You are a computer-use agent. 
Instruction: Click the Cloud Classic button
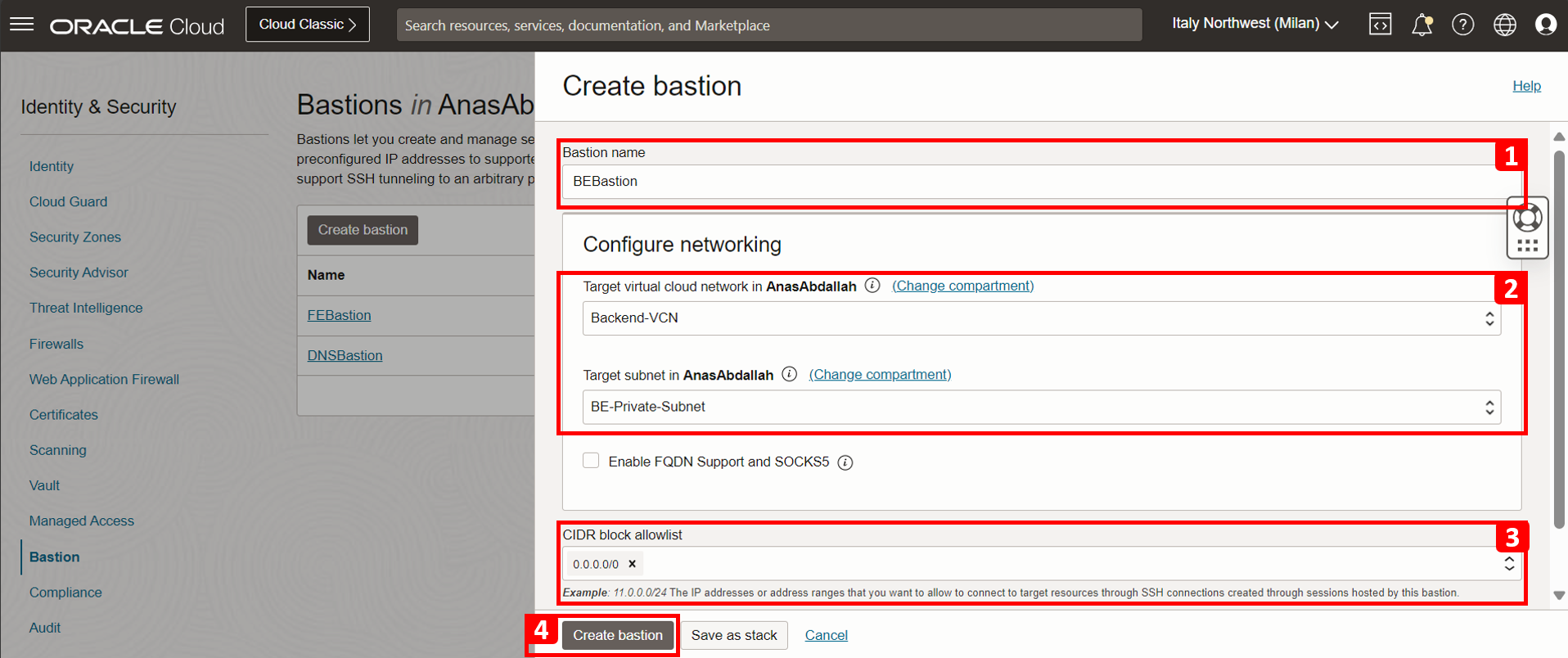pyautogui.click(x=308, y=25)
